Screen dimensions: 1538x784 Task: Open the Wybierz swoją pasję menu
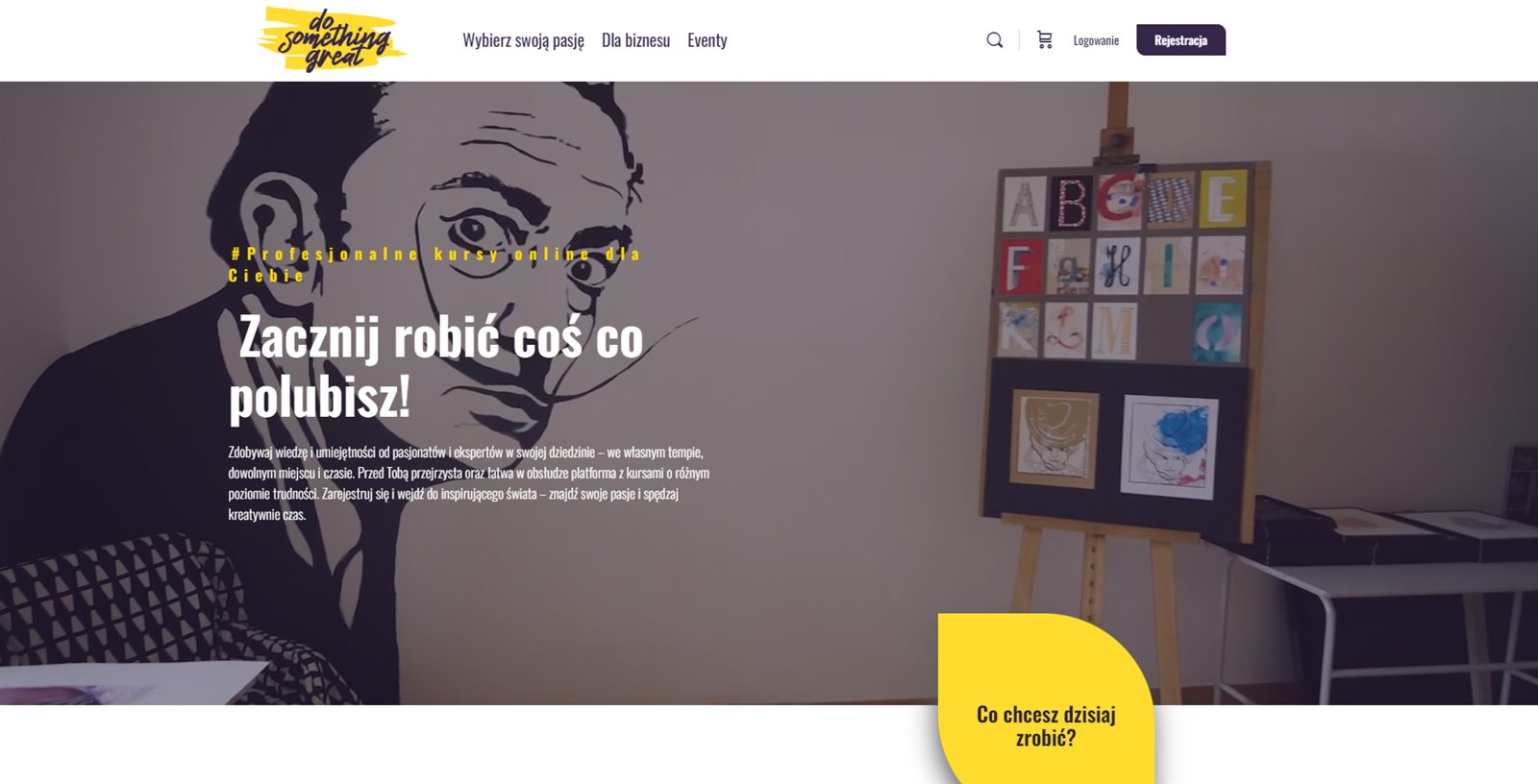[x=523, y=40]
